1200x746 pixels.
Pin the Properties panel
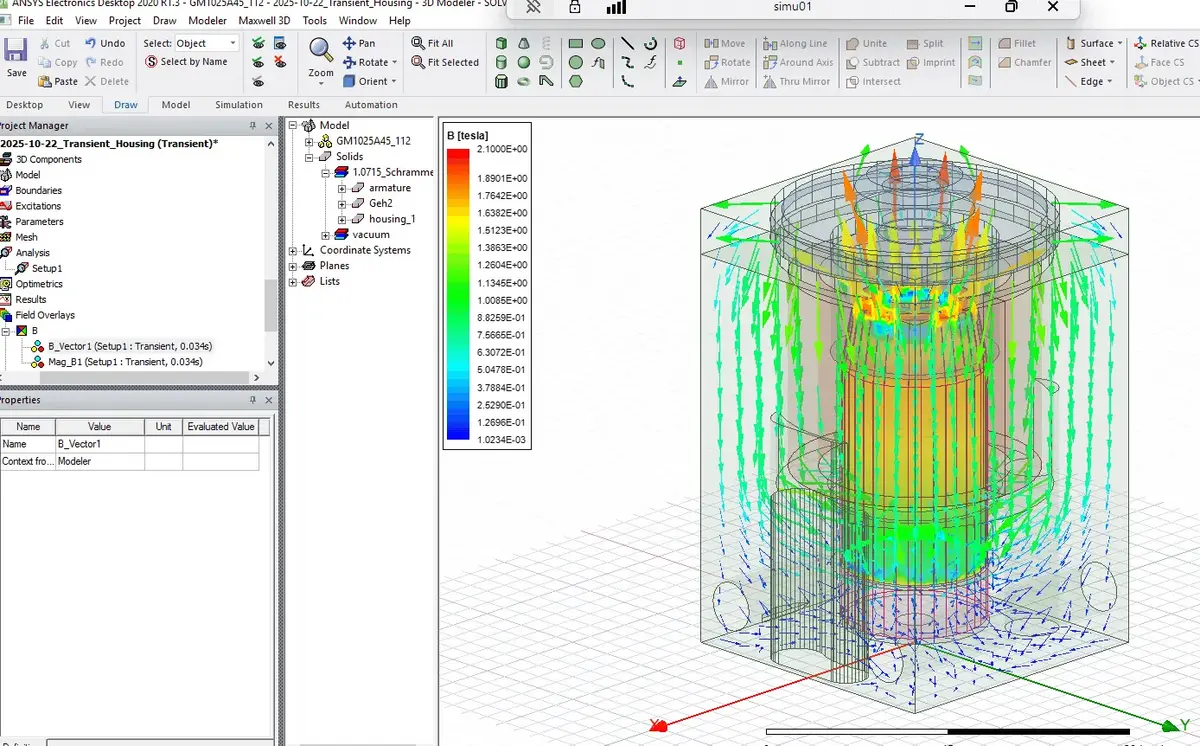point(252,400)
